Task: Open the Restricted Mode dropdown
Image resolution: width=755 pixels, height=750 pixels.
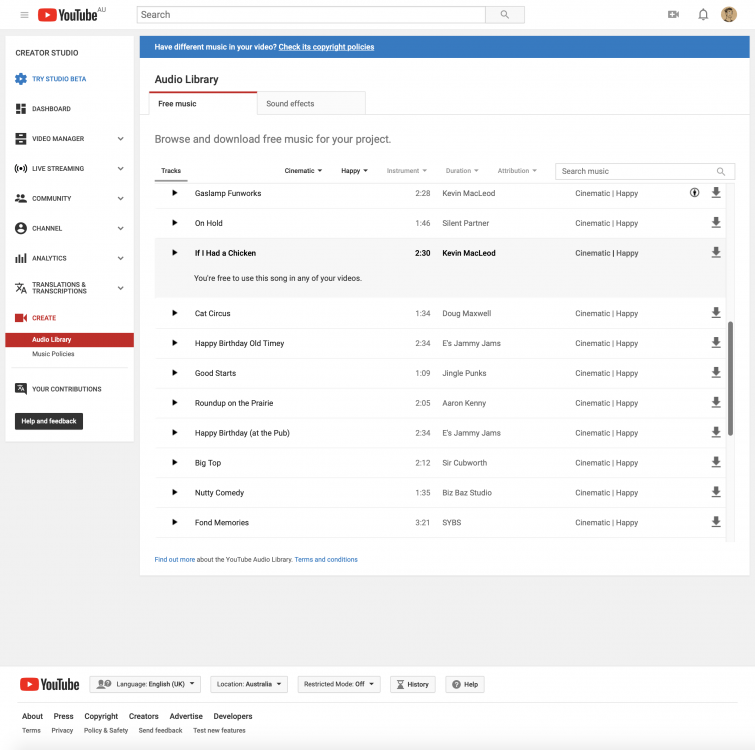Action: click(339, 684)
